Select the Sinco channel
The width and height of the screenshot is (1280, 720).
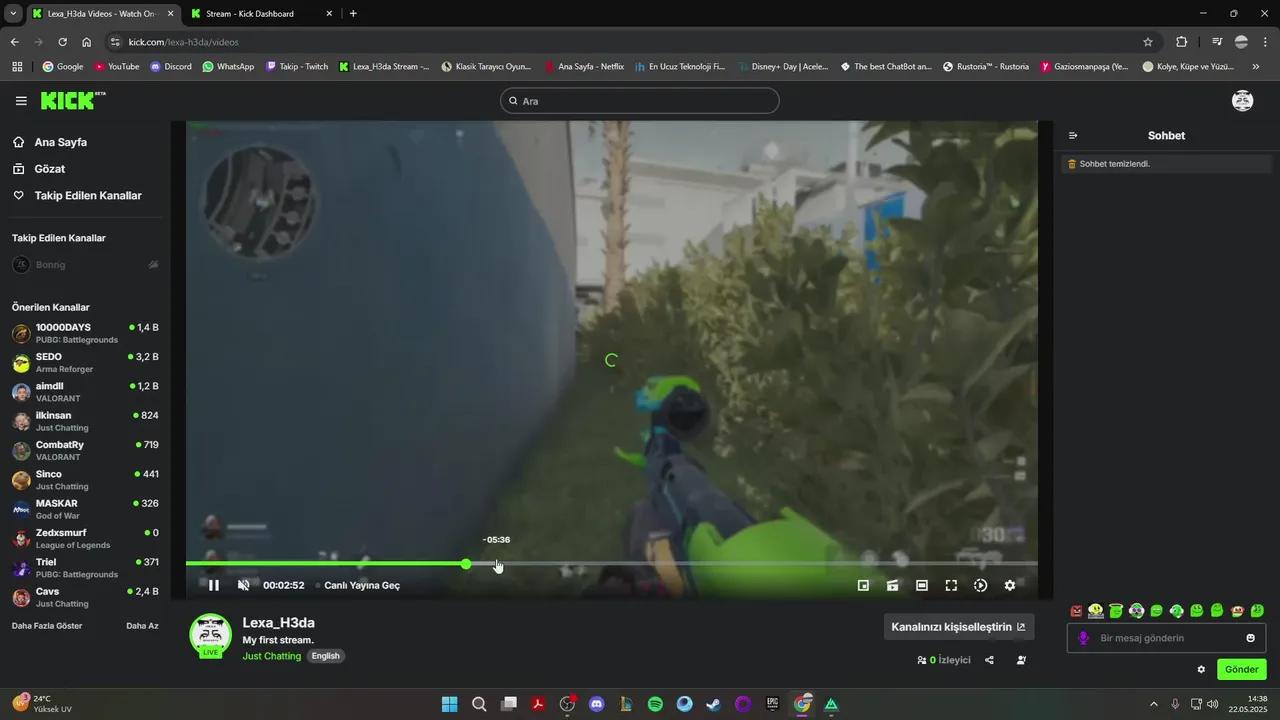[85, 480]
